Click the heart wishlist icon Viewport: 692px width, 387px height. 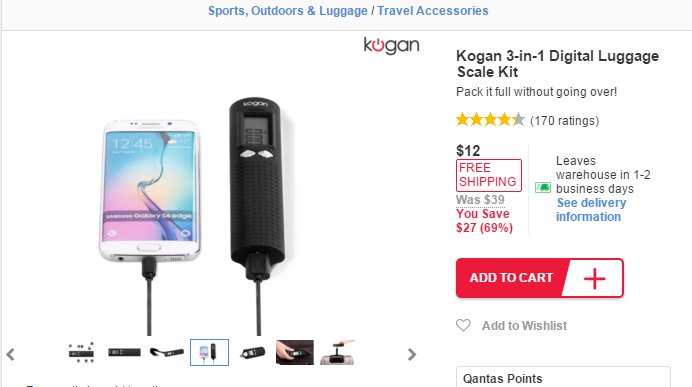coord(463,326)
